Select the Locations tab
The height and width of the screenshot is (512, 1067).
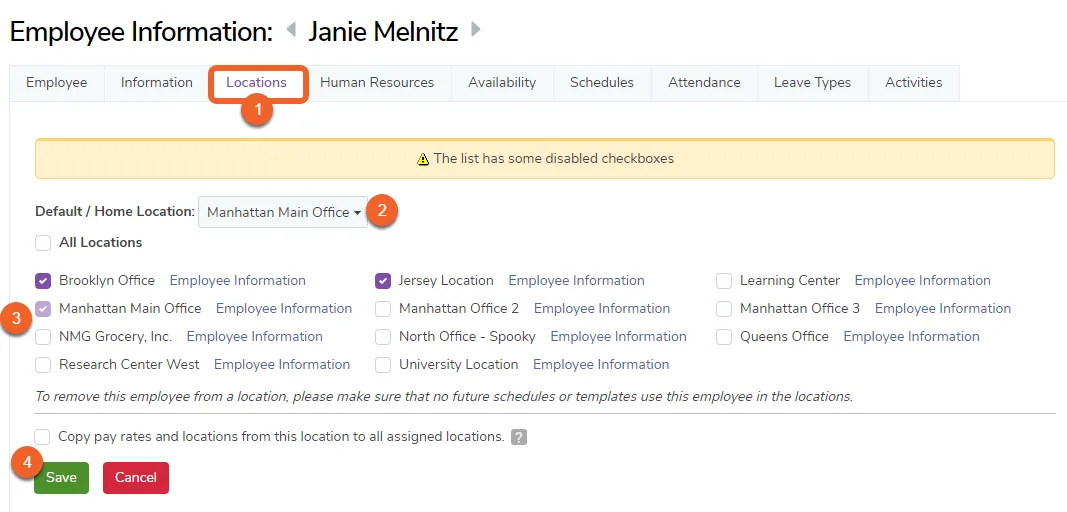pos(257,82)
